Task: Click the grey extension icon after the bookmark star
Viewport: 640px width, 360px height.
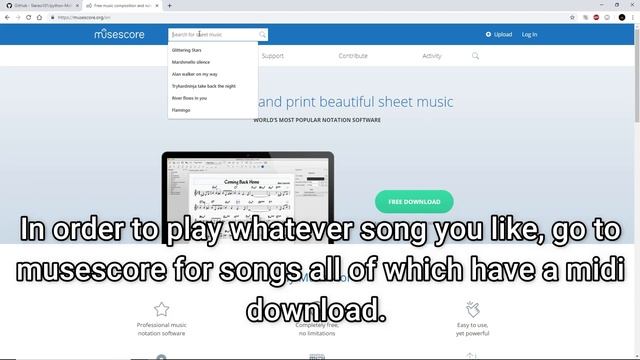Action: [x=585, y=18]
